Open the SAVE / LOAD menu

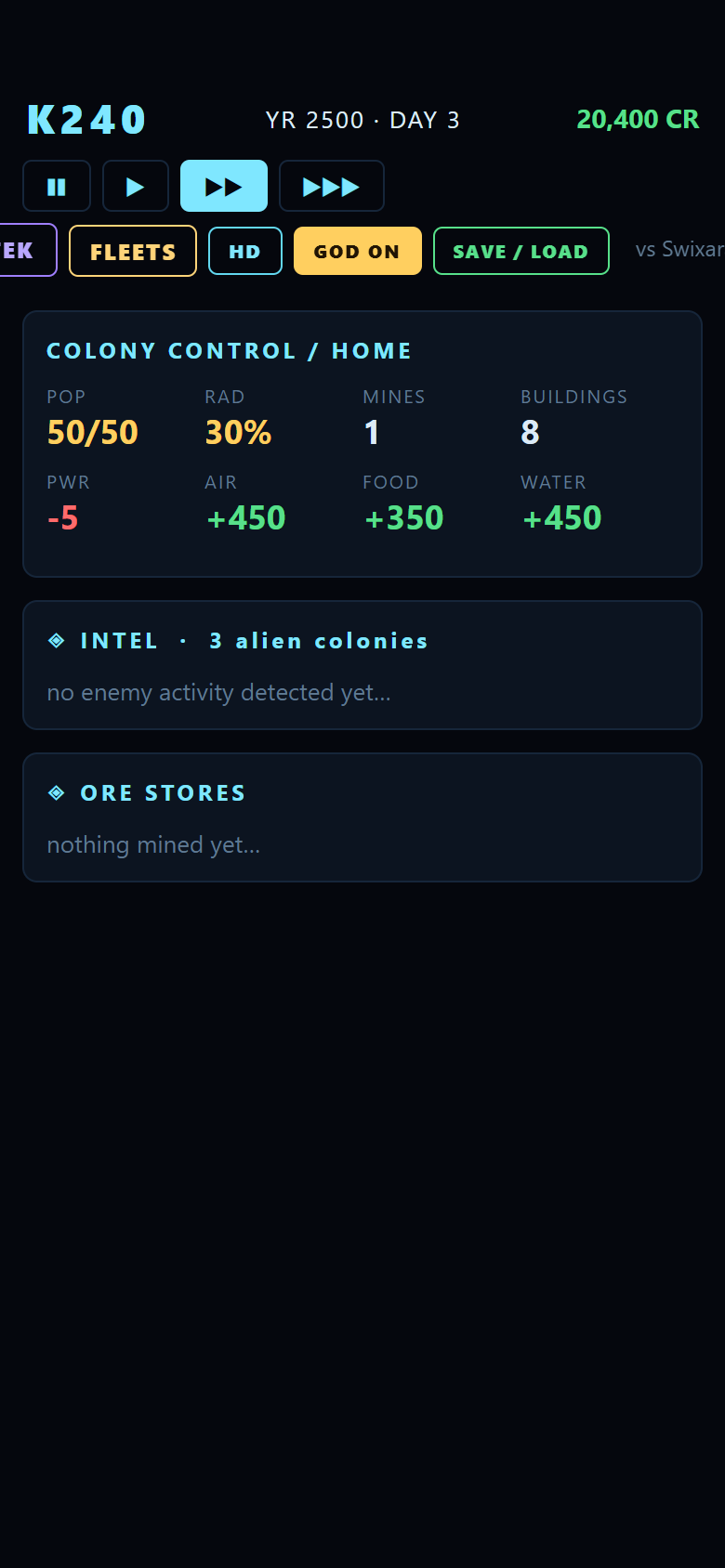tap(521, 251)
